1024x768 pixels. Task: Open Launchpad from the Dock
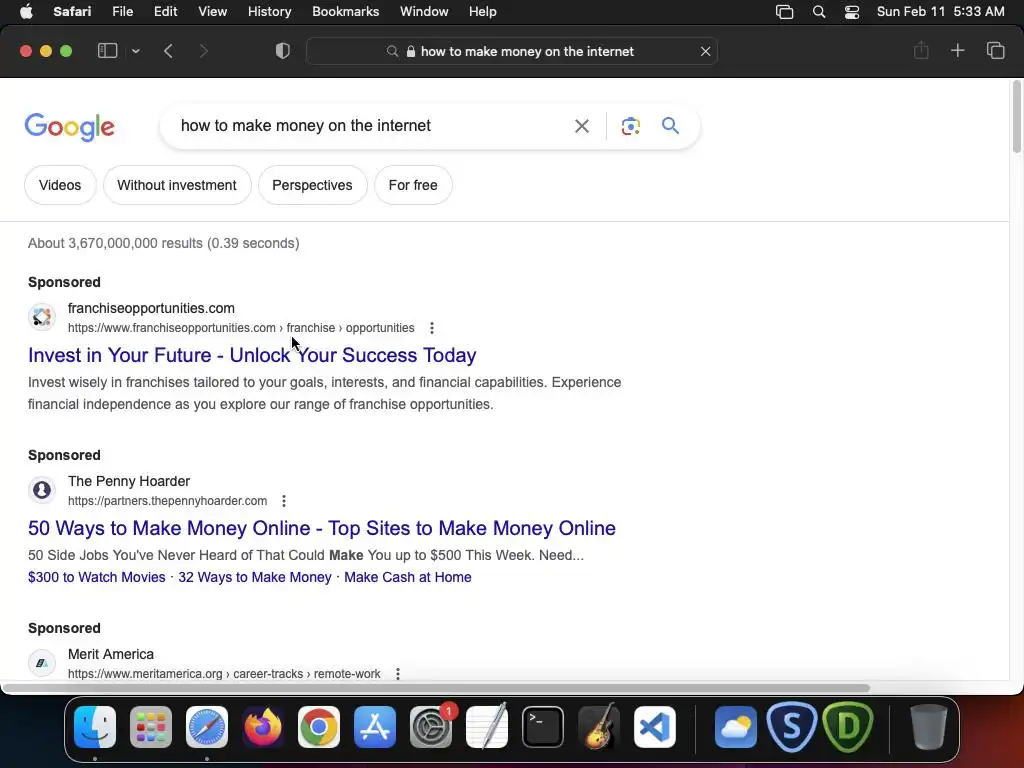pos(151,727)
